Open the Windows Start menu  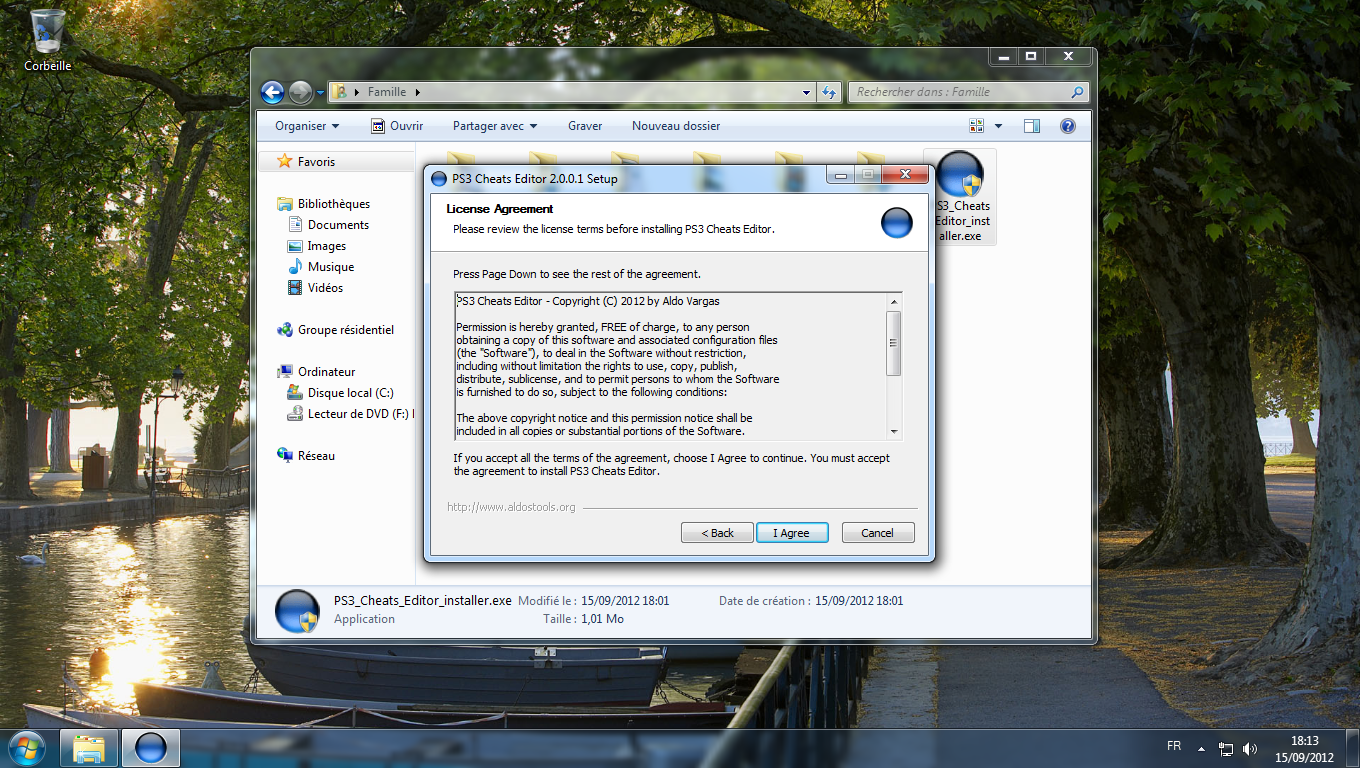point(27,747)
